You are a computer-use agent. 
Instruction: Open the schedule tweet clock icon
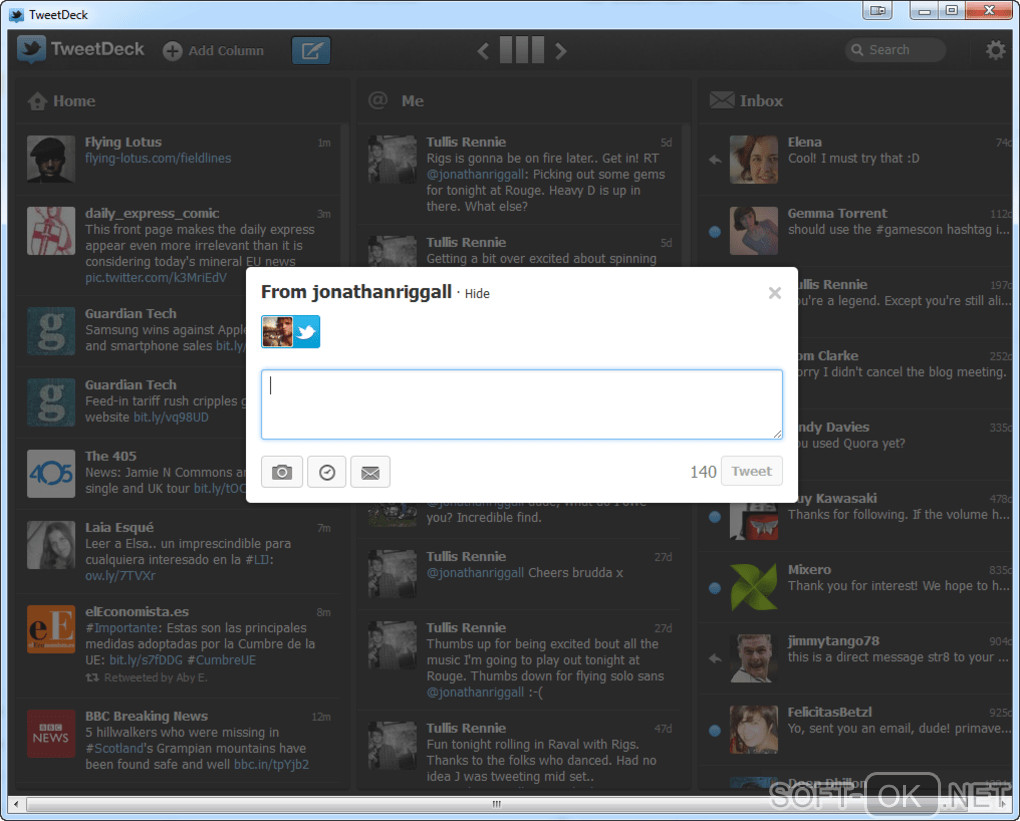[327, 472]
